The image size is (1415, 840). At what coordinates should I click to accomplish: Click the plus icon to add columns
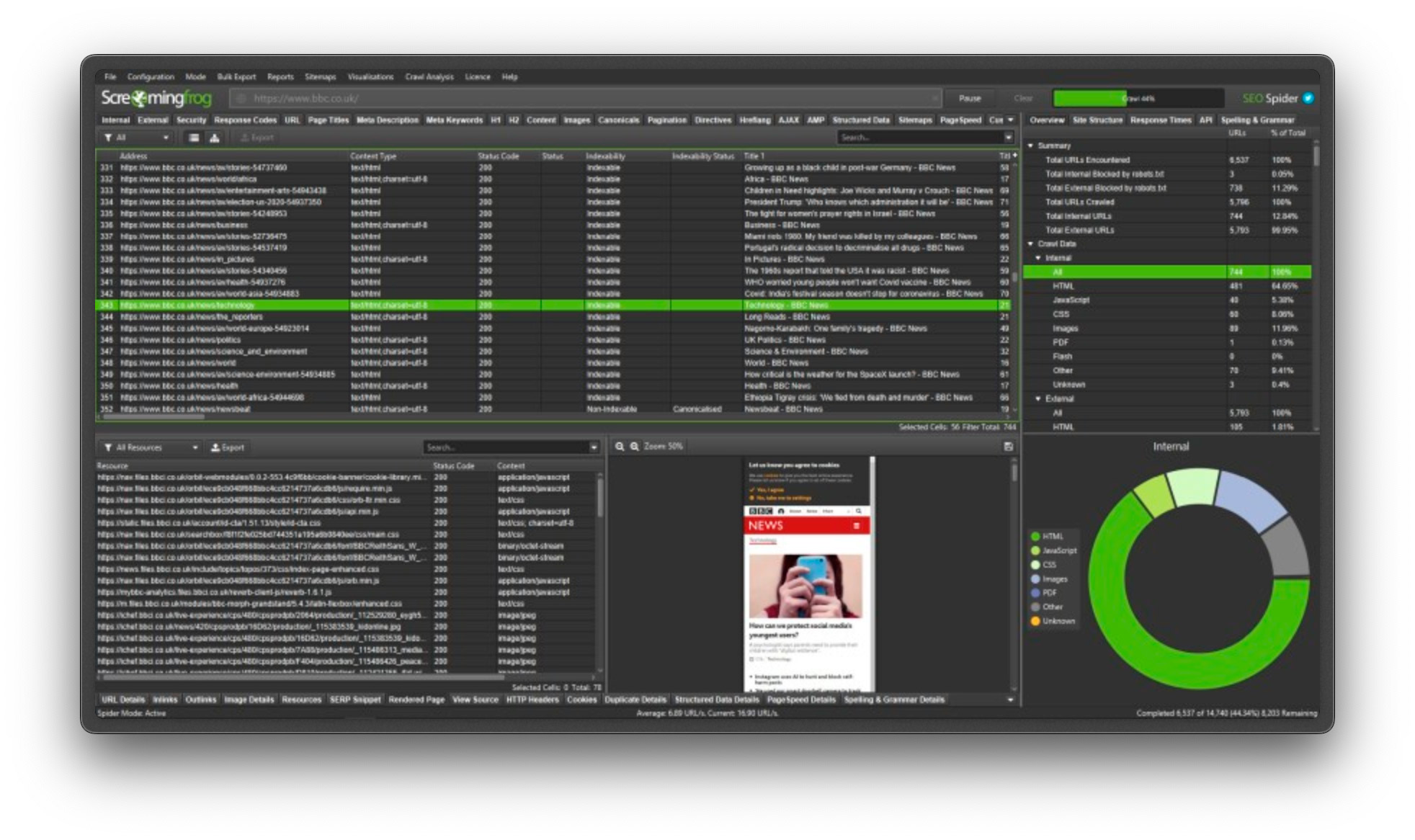[x=1014, y=156]
